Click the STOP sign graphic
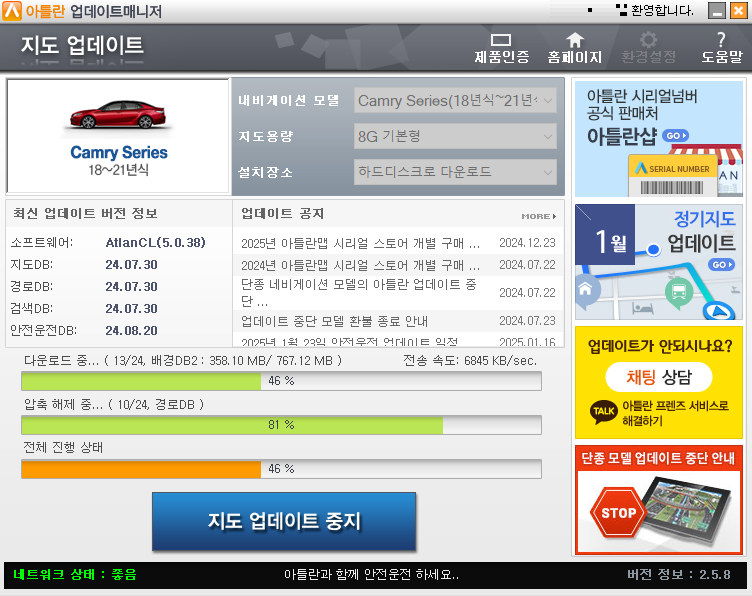This screenshot has height=596, width=752. coord(619,513)
